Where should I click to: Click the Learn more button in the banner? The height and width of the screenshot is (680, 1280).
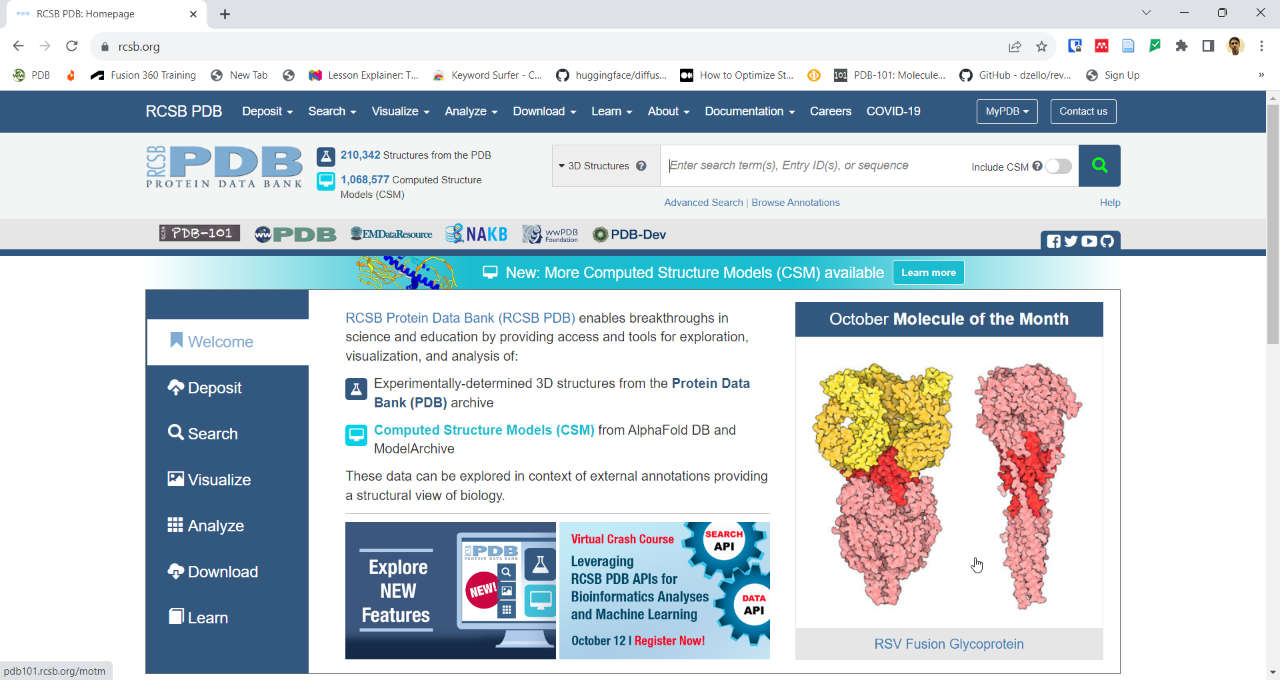(x=928, y=271)
